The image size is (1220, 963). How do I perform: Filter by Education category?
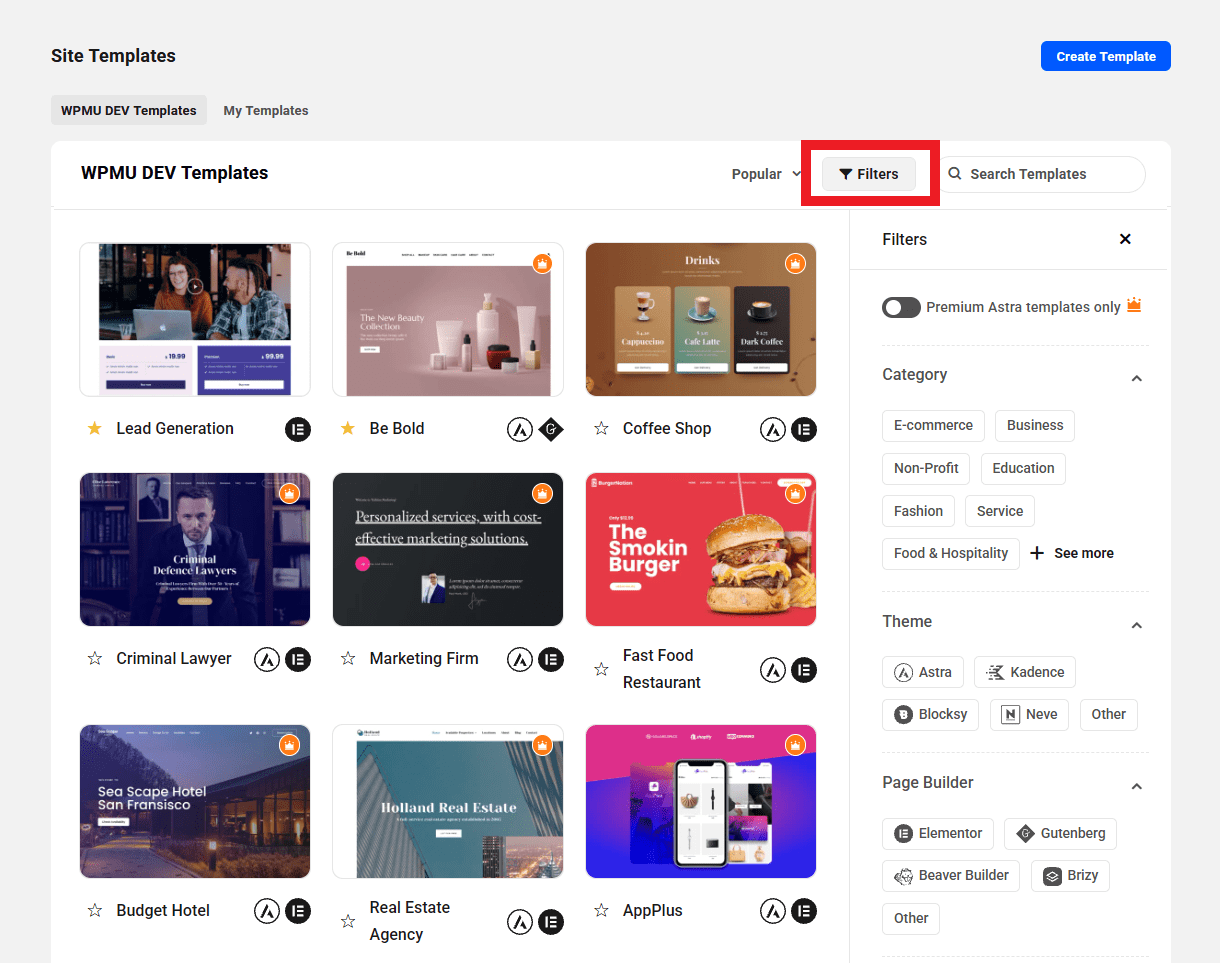[x=1023, y=468]
